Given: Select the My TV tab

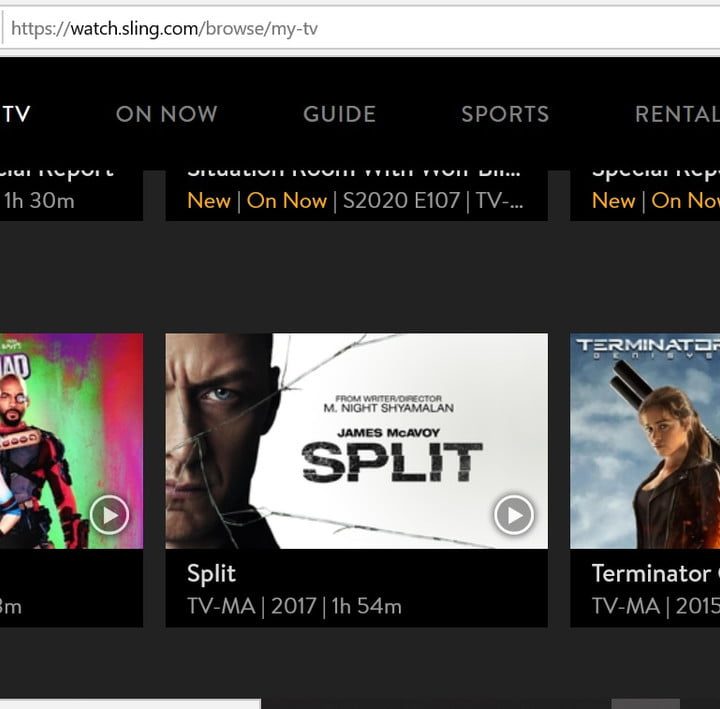Looking at the screenshot, I should 16,114.
